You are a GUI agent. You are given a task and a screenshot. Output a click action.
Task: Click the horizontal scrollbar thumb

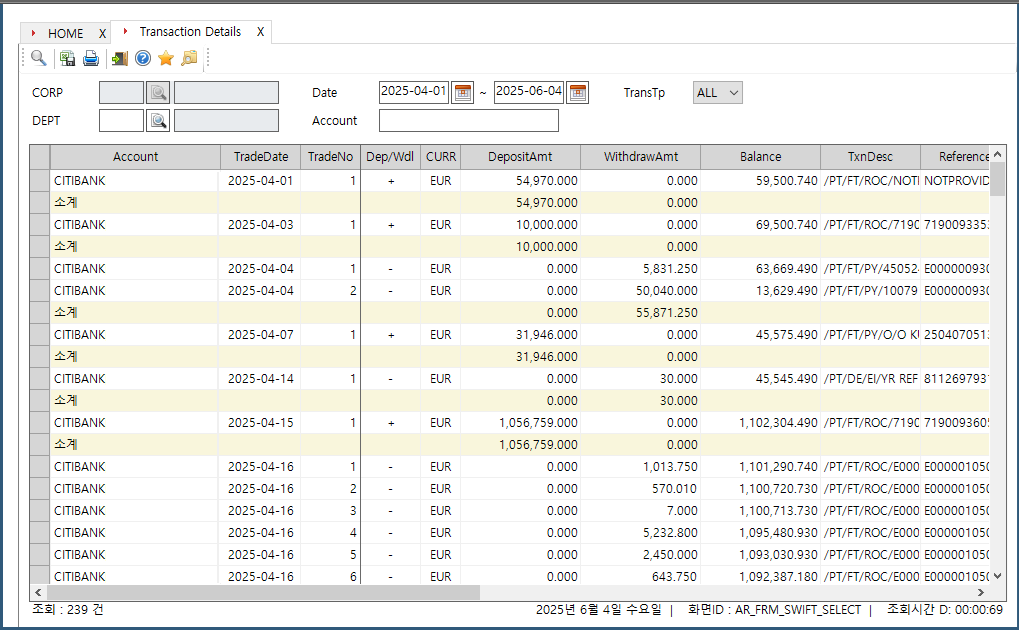263,592
